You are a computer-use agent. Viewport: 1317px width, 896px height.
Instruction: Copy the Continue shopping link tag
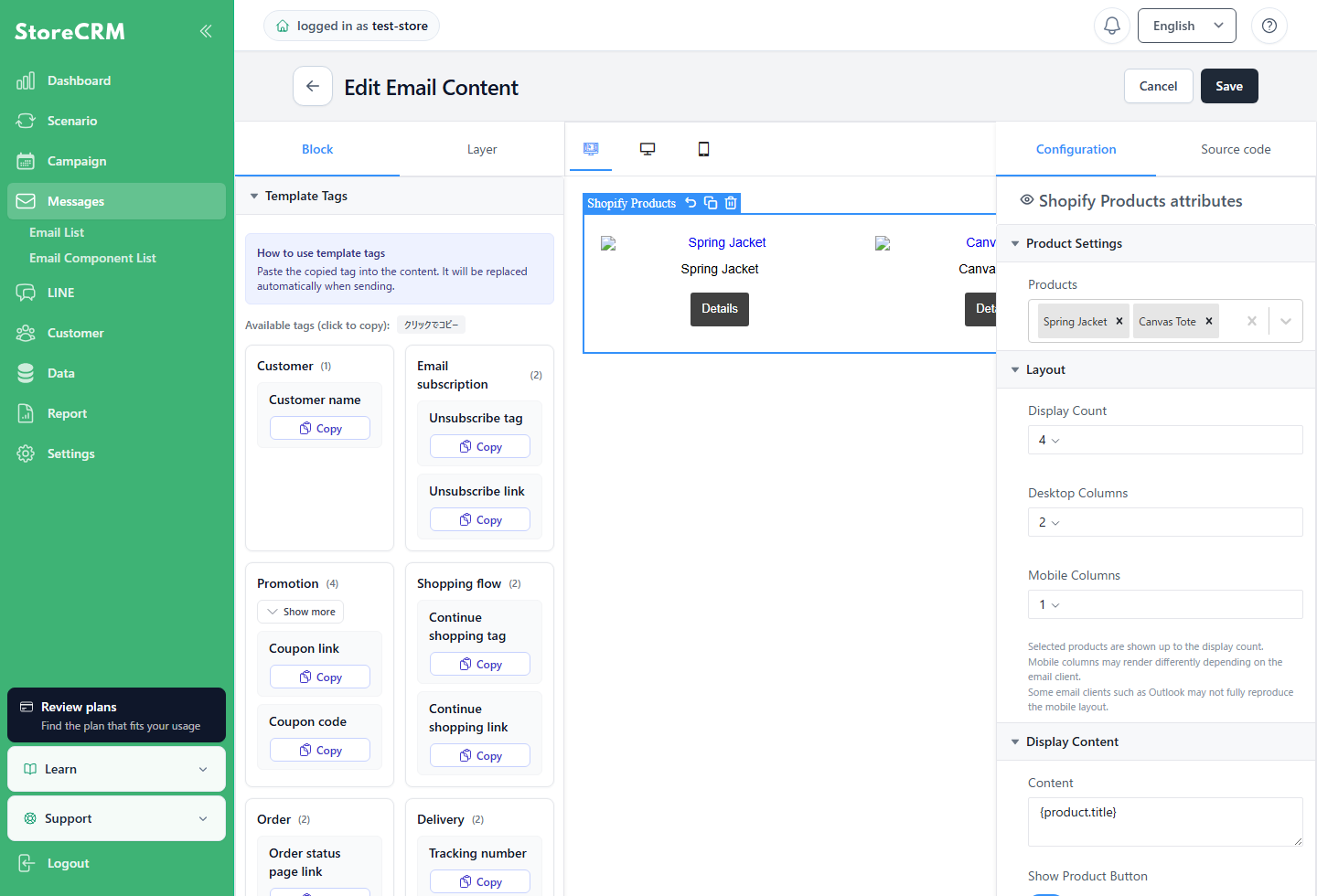point(480,755)
